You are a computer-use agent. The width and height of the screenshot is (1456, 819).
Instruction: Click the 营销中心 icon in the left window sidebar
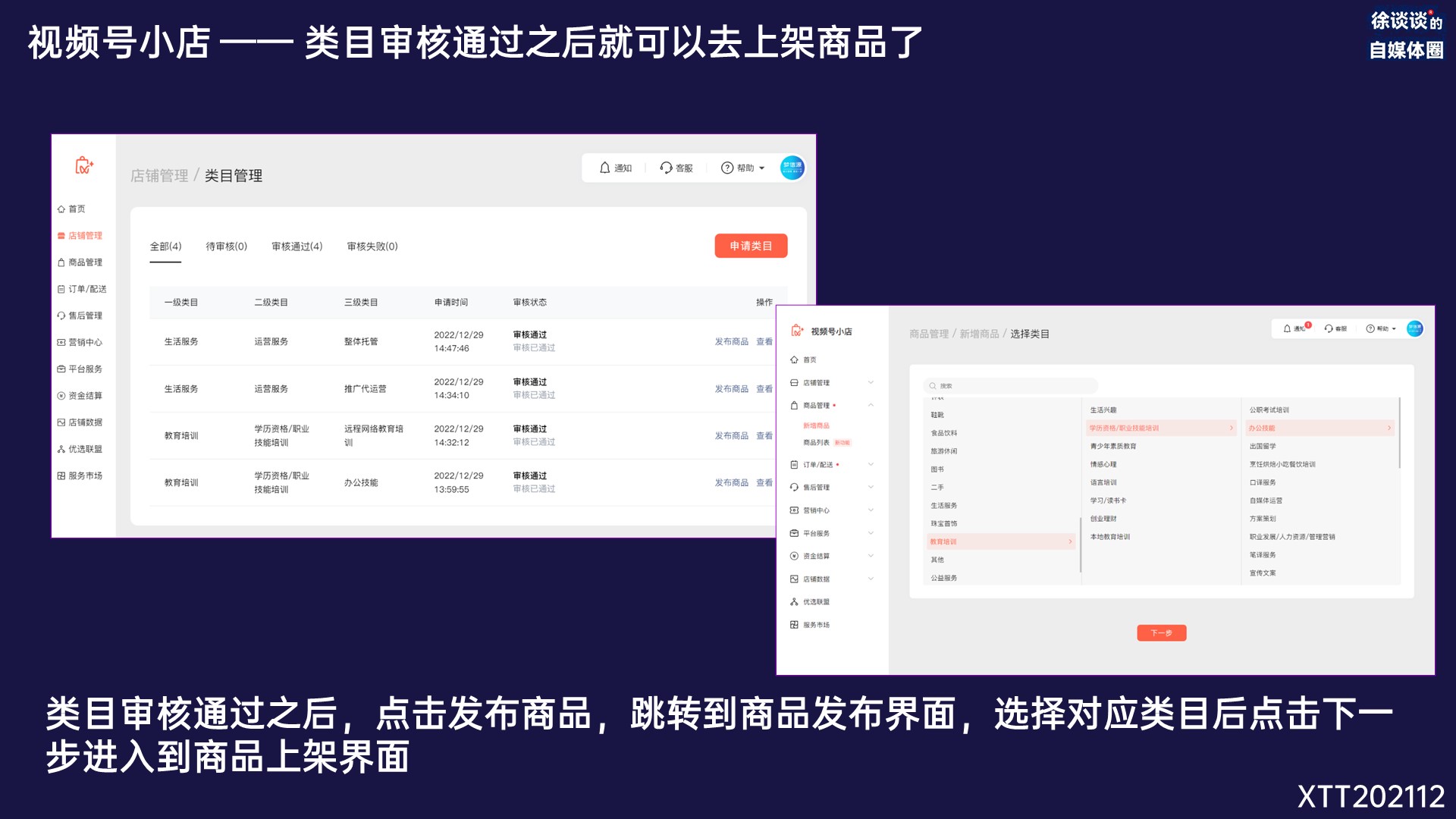[61, 342]
